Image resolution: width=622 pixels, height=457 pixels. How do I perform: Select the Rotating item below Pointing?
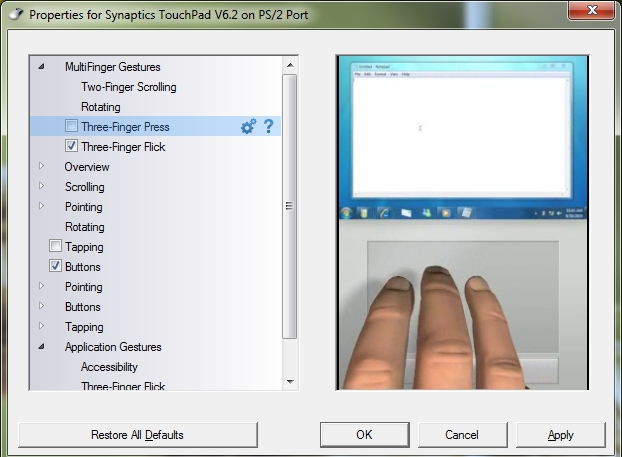pyautogui.click(x=84, y=227)
